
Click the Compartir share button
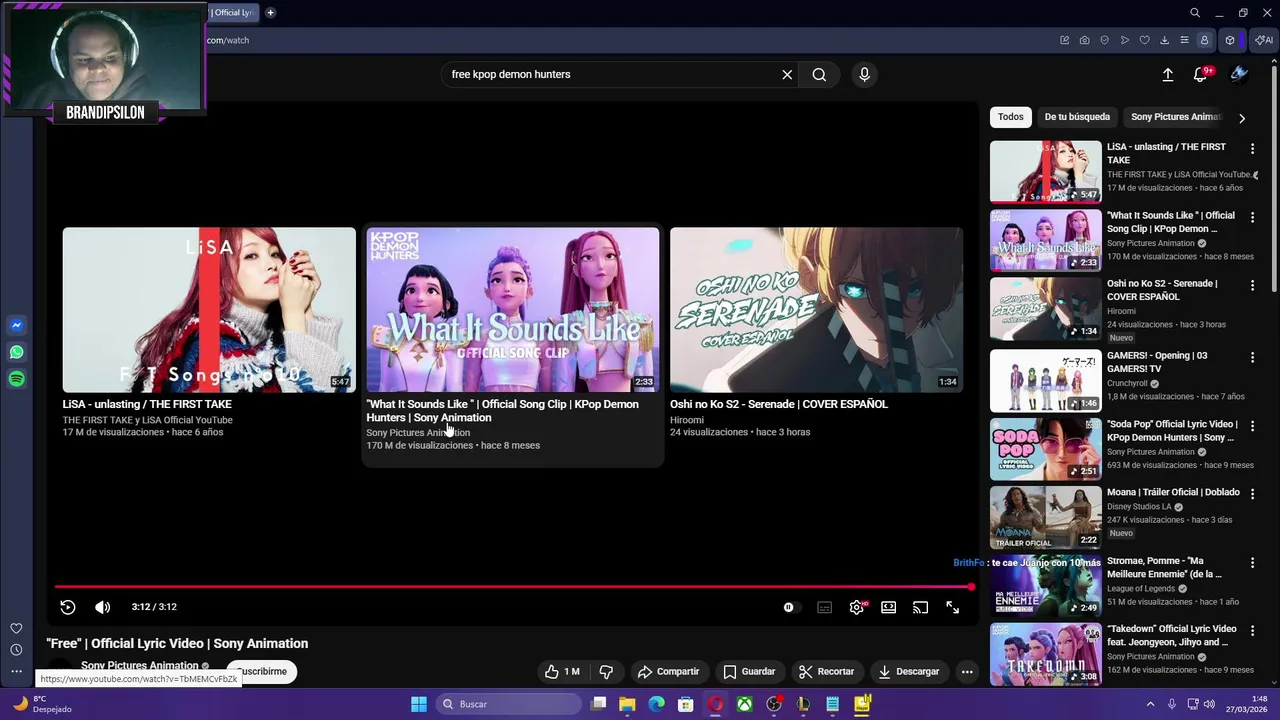click(668, 672)
